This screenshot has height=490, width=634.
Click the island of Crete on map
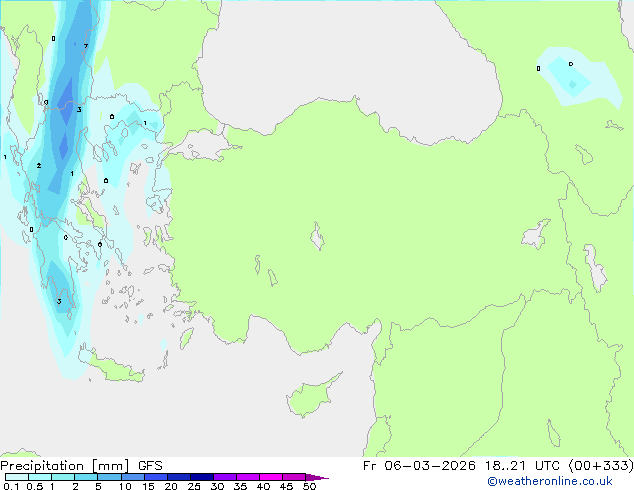pos(113,368)
